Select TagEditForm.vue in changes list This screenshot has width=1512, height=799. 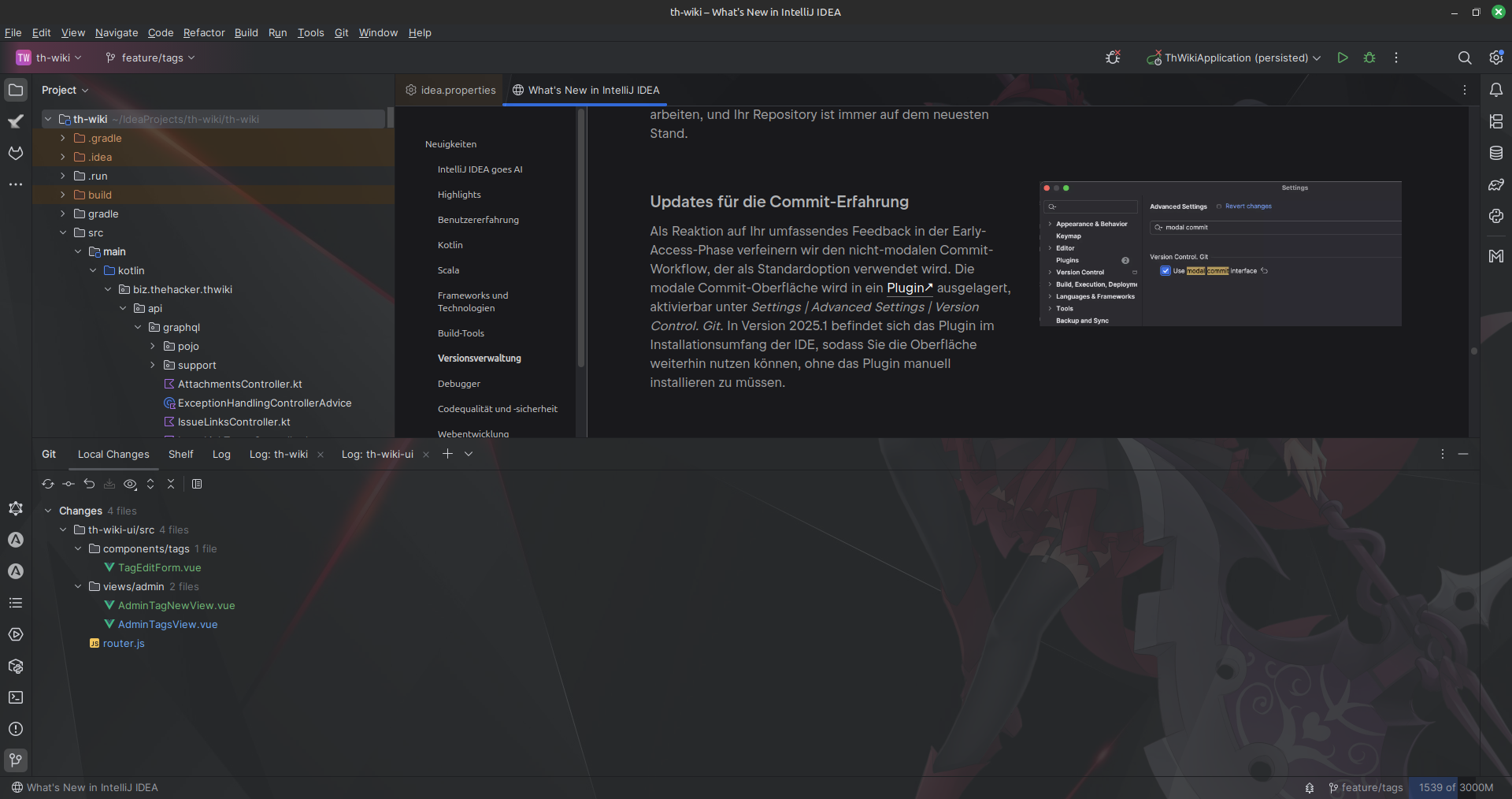(159, 567)
